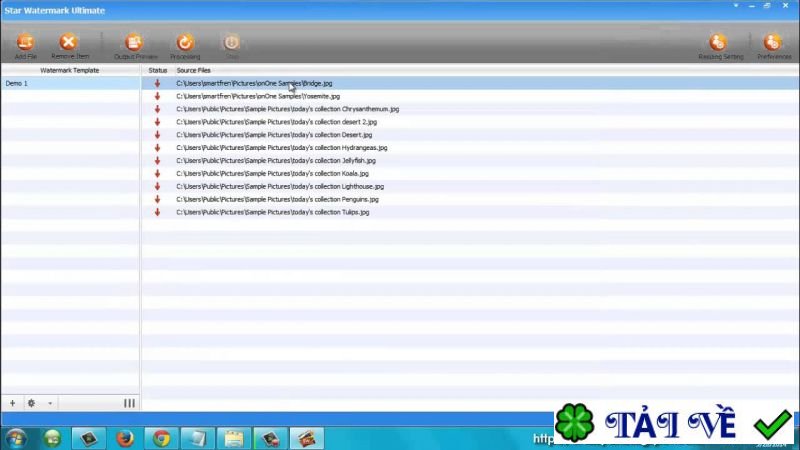This screenshot has width=800, height=450.
Task: Click the greyed Stop icon
Action: [232, 43]
